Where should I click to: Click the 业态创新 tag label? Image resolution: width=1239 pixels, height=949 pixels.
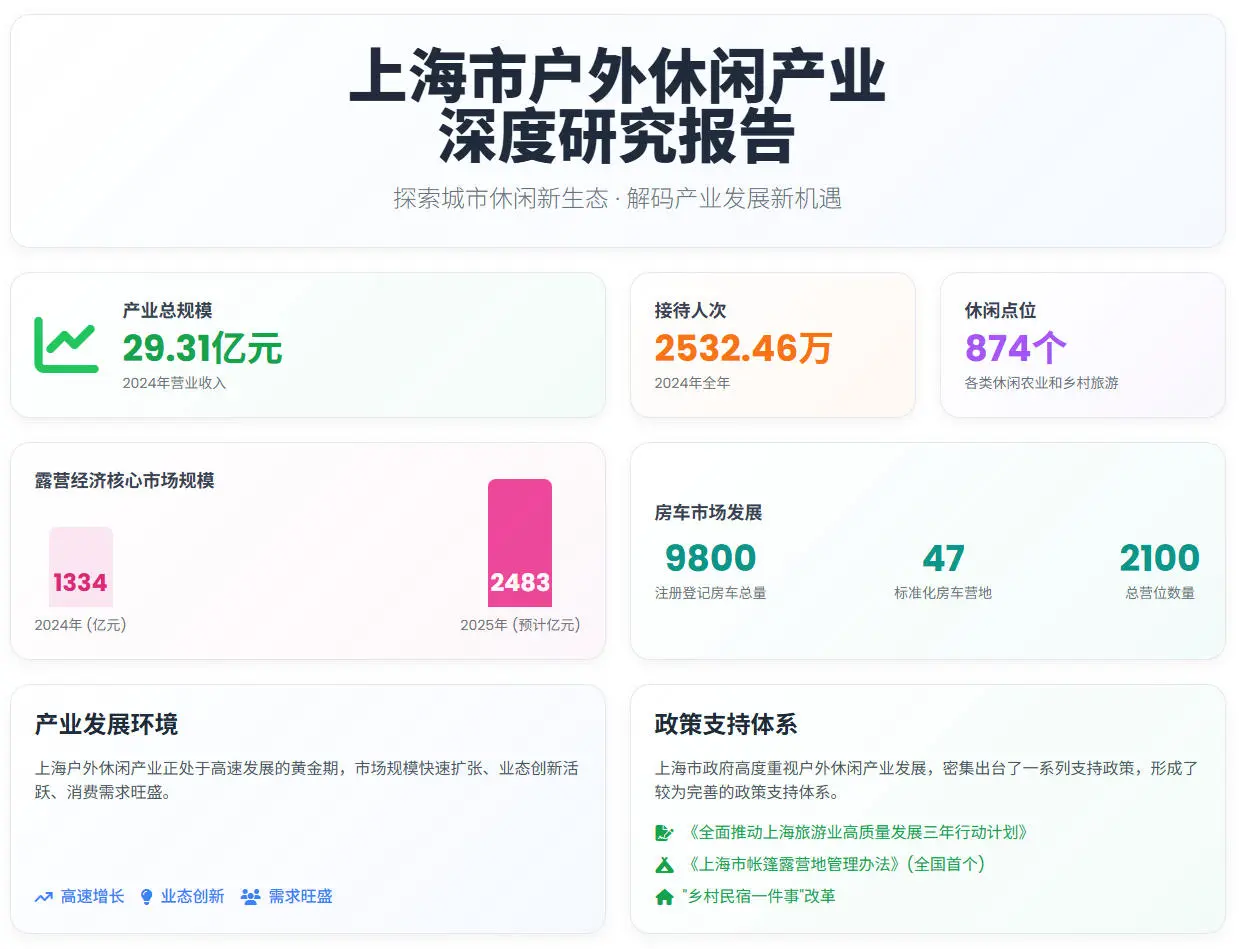tap(193, 897)
